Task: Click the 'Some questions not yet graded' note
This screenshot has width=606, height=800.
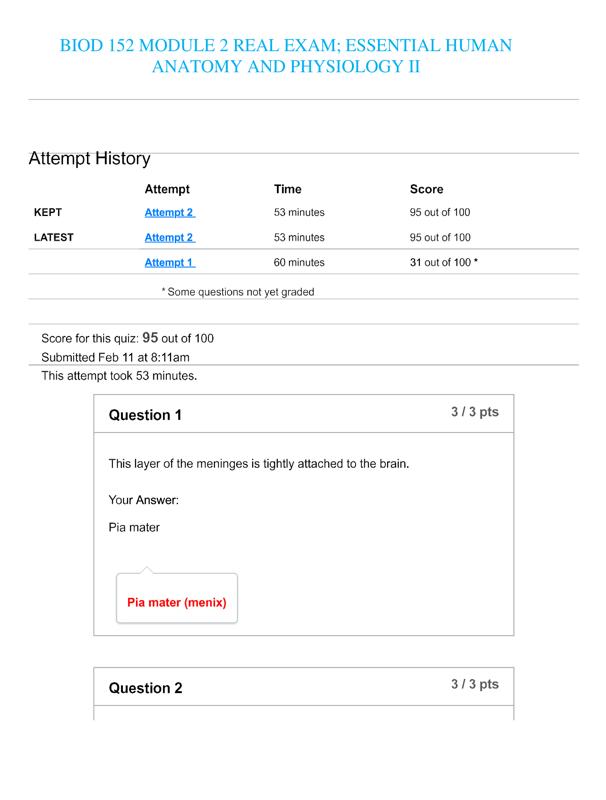Action: [x=238, y=292]
